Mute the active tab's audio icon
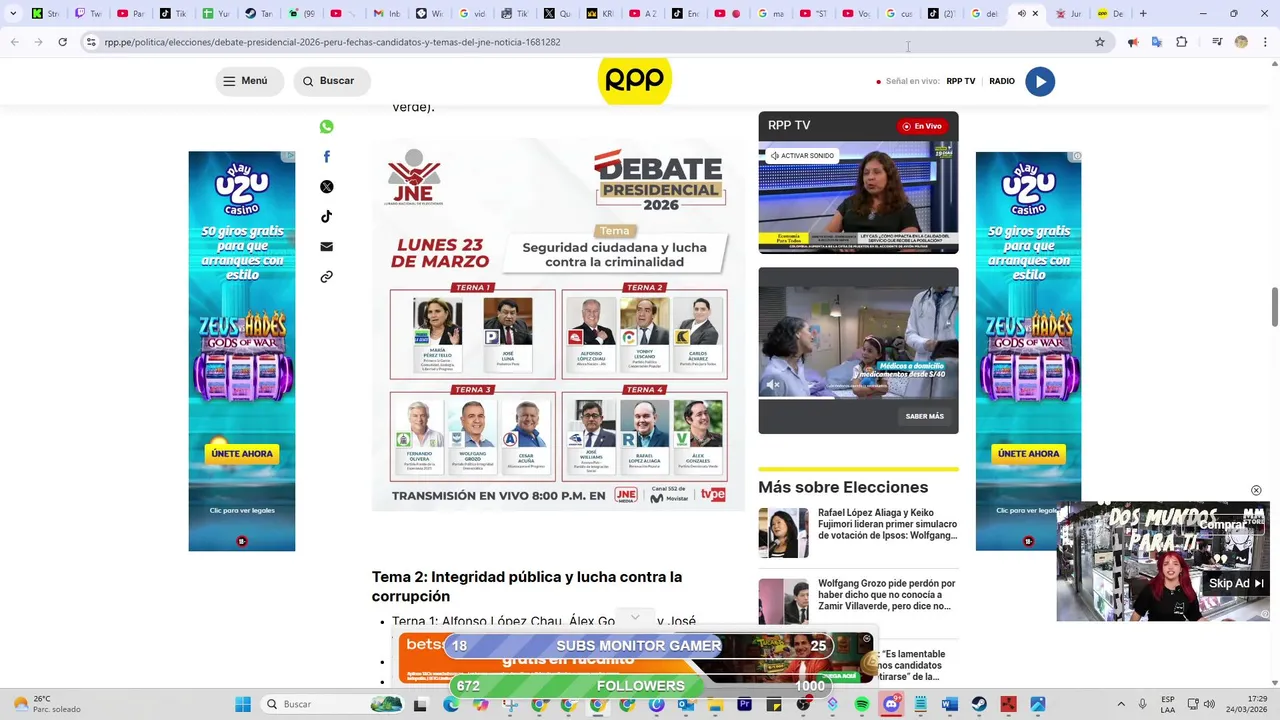1280x720 pixels. pyautogui.click(x=1021, y=14)
